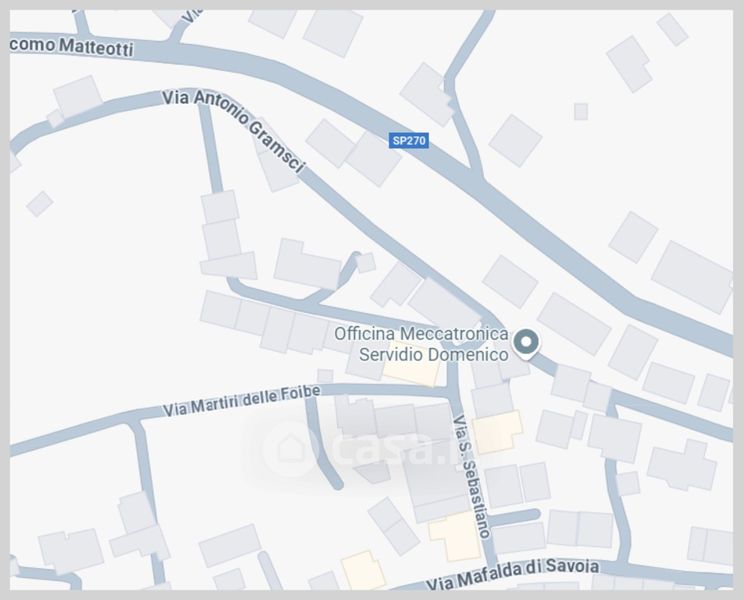Click the Giacomo Matteotti street label

pos(71,47)
